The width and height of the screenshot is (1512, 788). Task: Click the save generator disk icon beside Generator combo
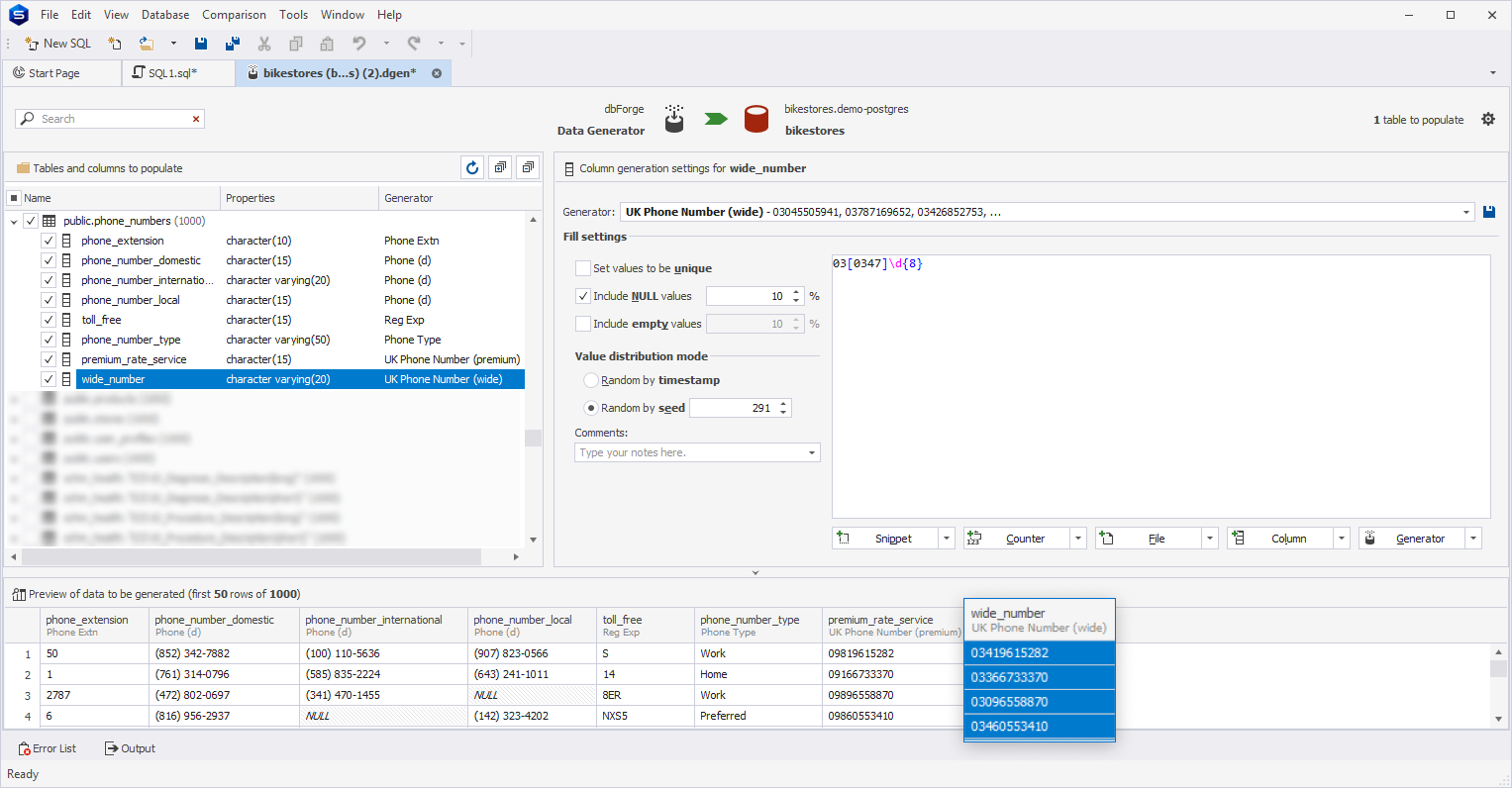click(1489, 212)
